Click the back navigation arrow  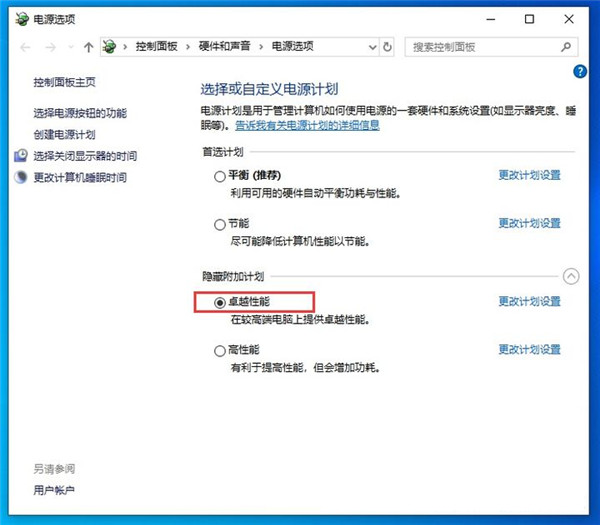25,47
